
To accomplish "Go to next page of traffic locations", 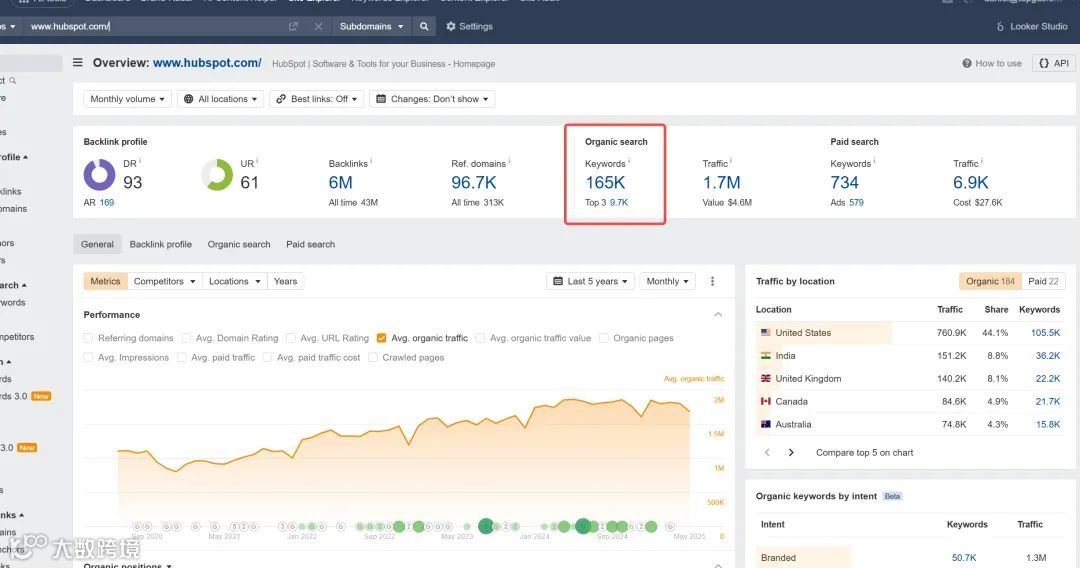I will tap(791, 452).
